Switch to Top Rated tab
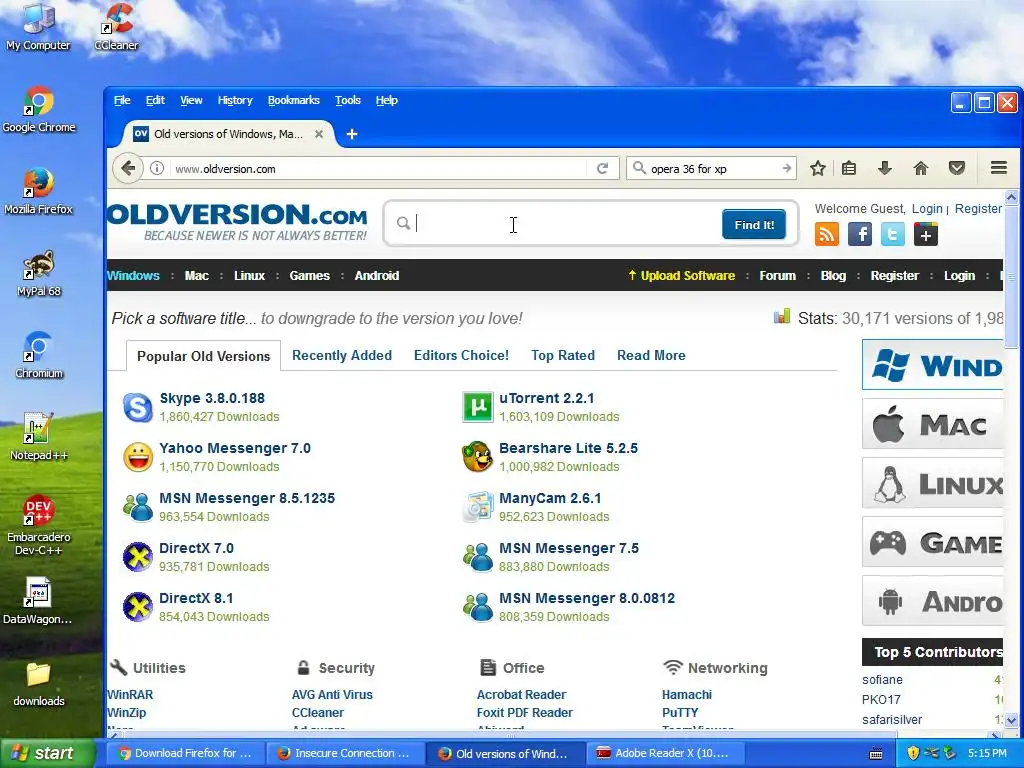This screenshot has width=1024, height=768. coord(563,355)
